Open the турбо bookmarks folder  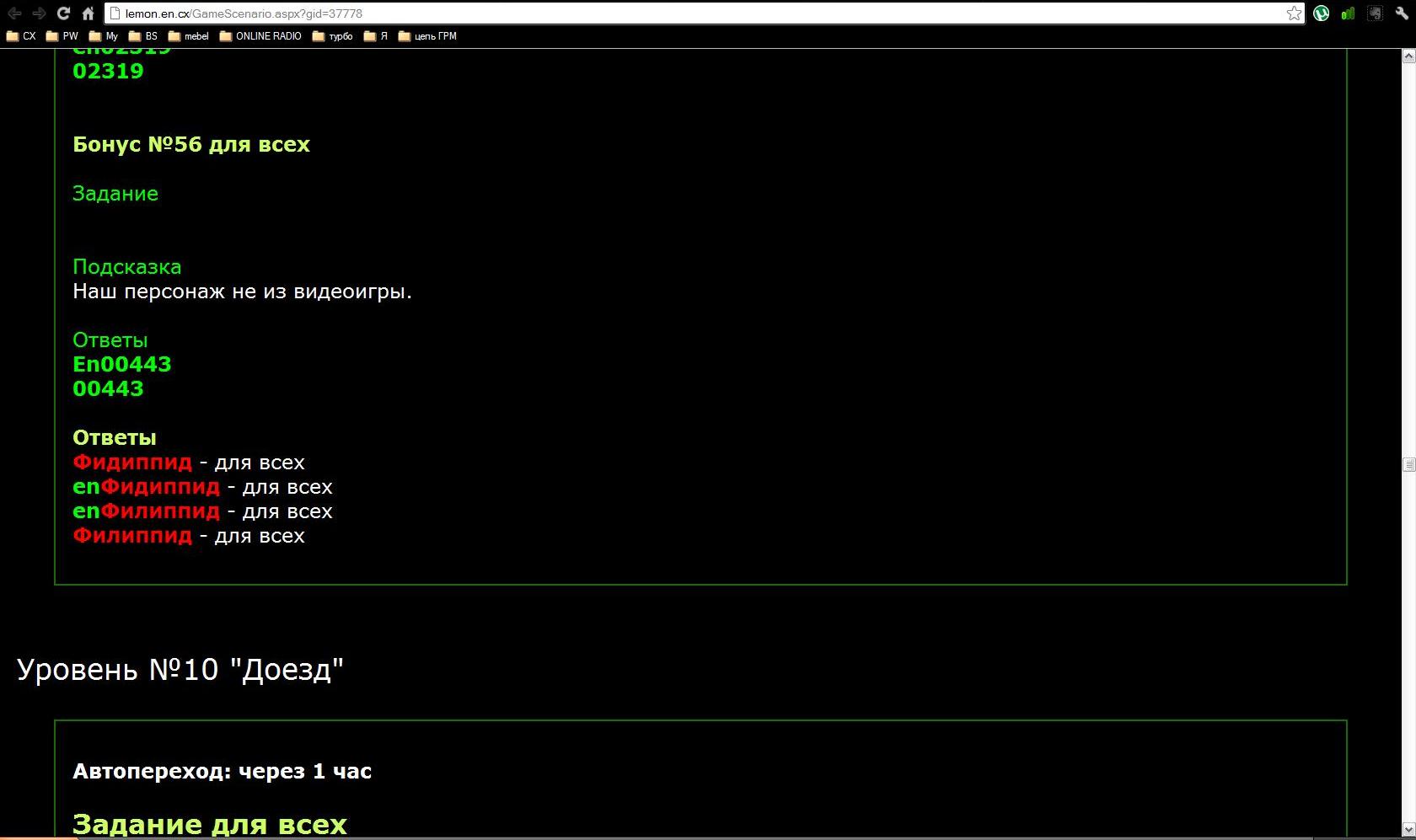pos(333,36)
